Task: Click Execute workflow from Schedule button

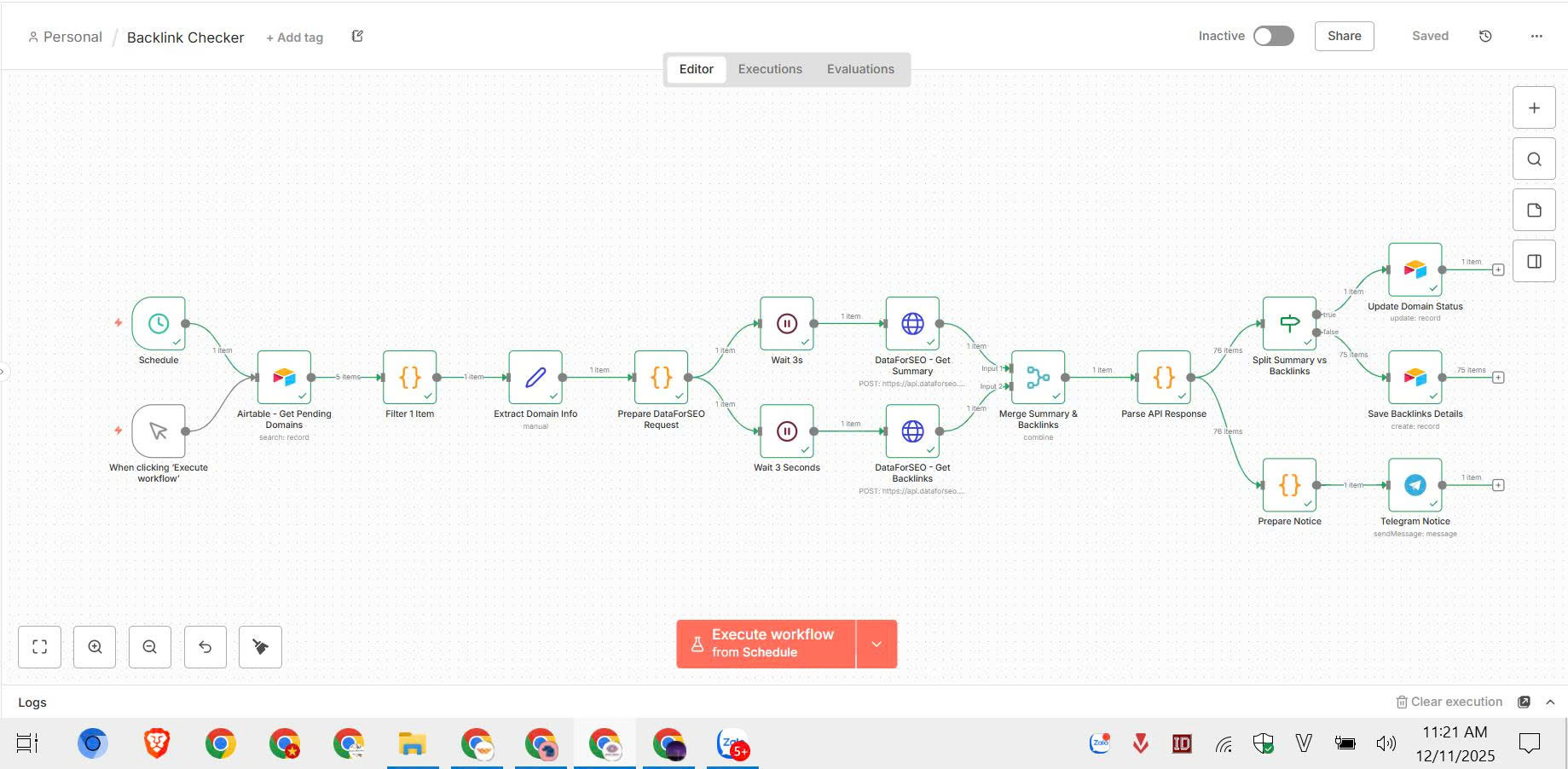Action: [x=766, y=644]
